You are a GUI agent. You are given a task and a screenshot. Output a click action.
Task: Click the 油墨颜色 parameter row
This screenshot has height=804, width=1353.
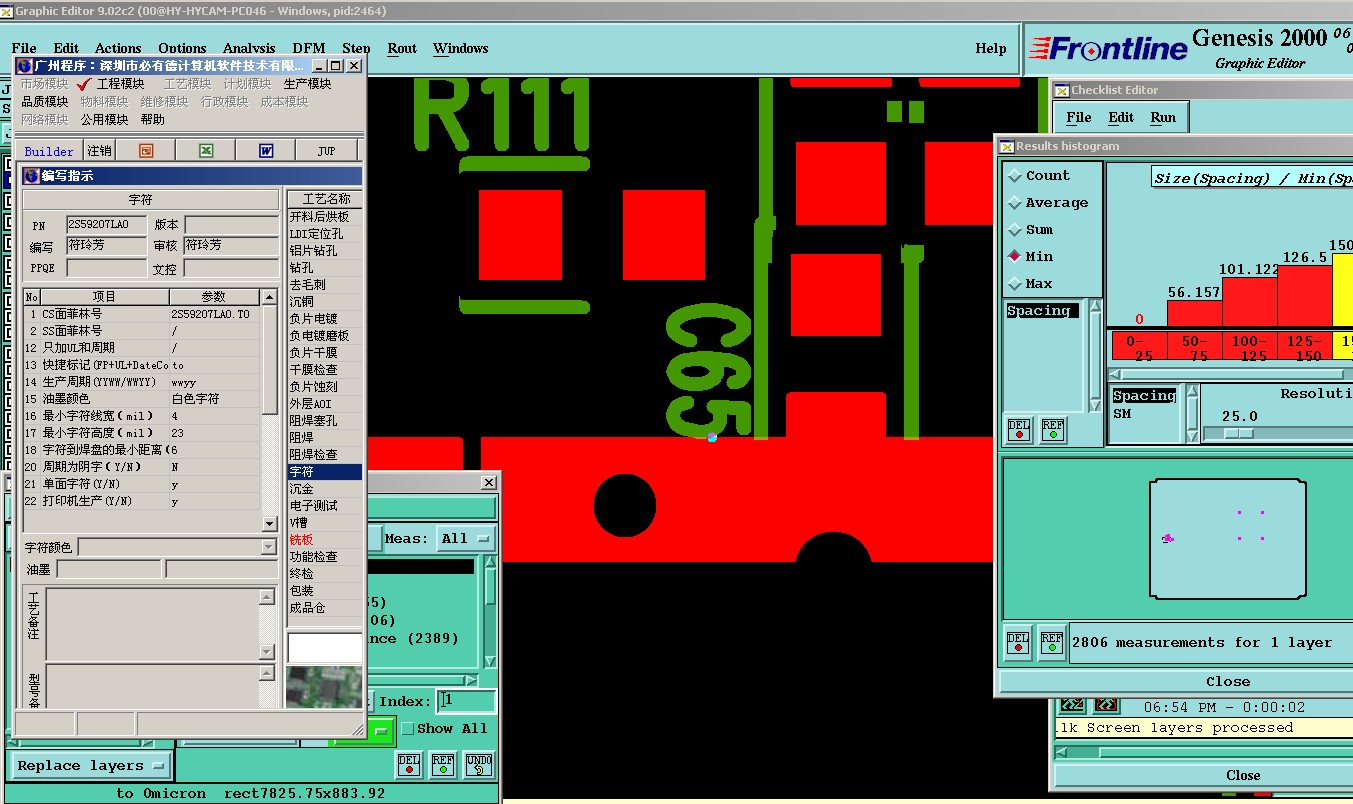click(141, 398)
